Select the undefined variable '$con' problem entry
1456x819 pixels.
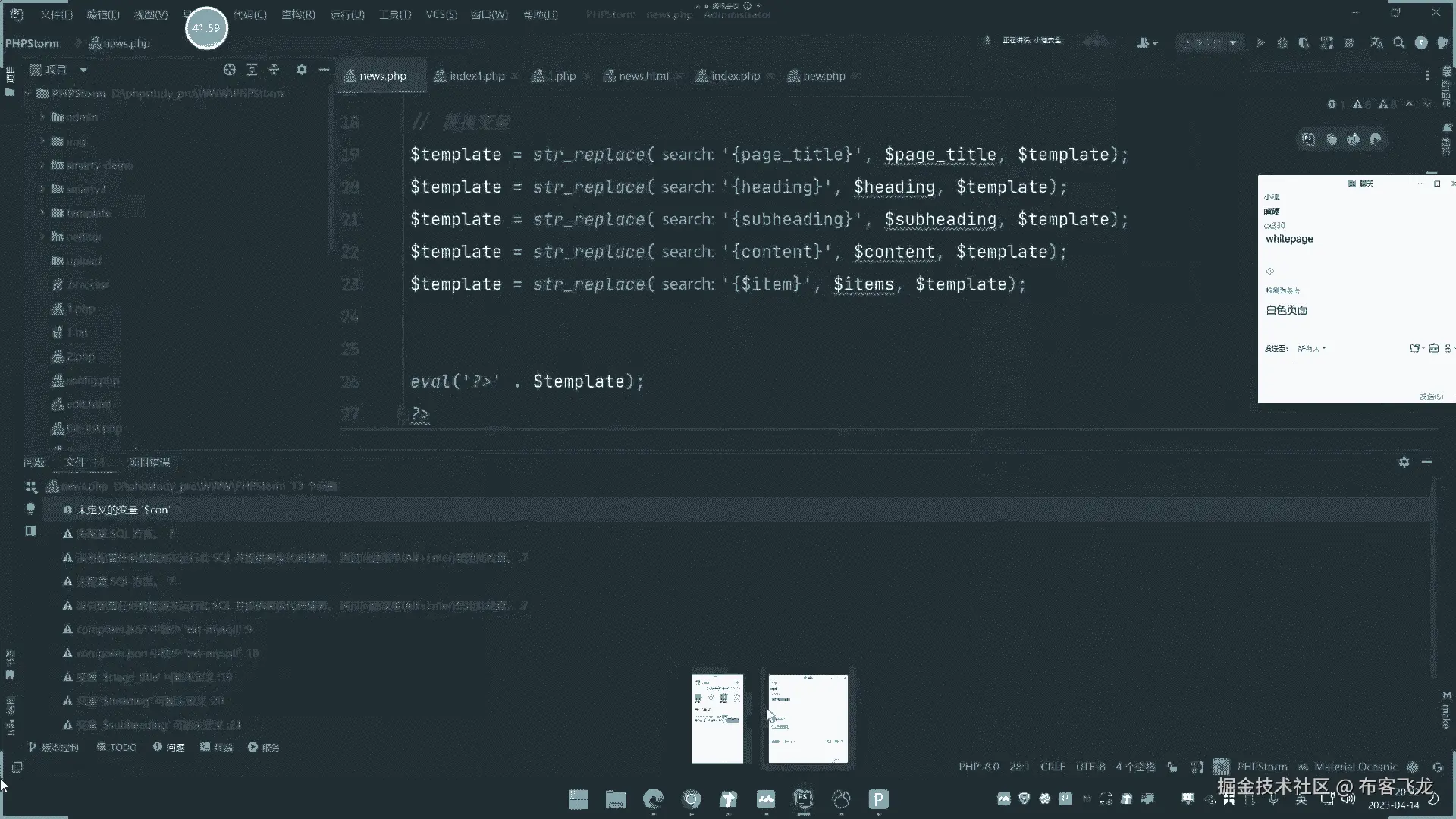tap(121, 510)
